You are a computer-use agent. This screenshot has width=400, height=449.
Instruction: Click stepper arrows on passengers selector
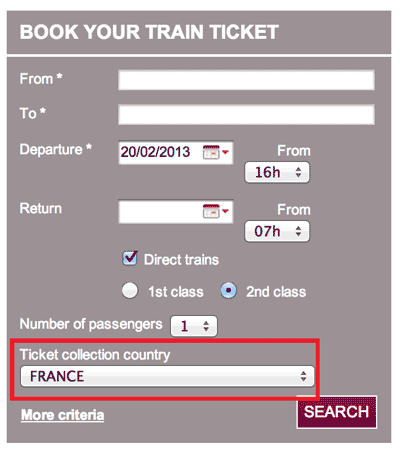point(206,326)
